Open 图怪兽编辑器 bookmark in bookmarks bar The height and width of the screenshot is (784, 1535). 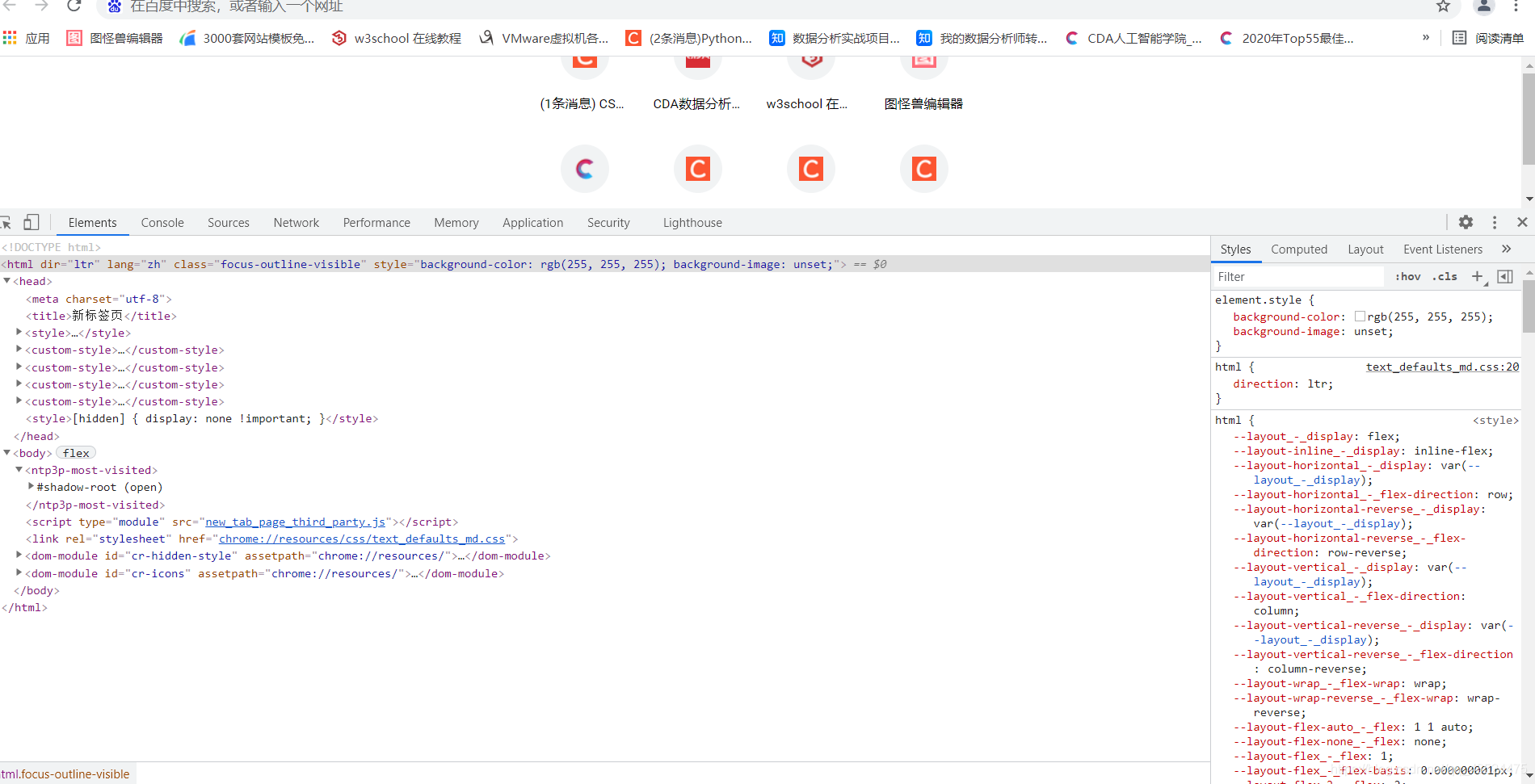coord(115,38)
